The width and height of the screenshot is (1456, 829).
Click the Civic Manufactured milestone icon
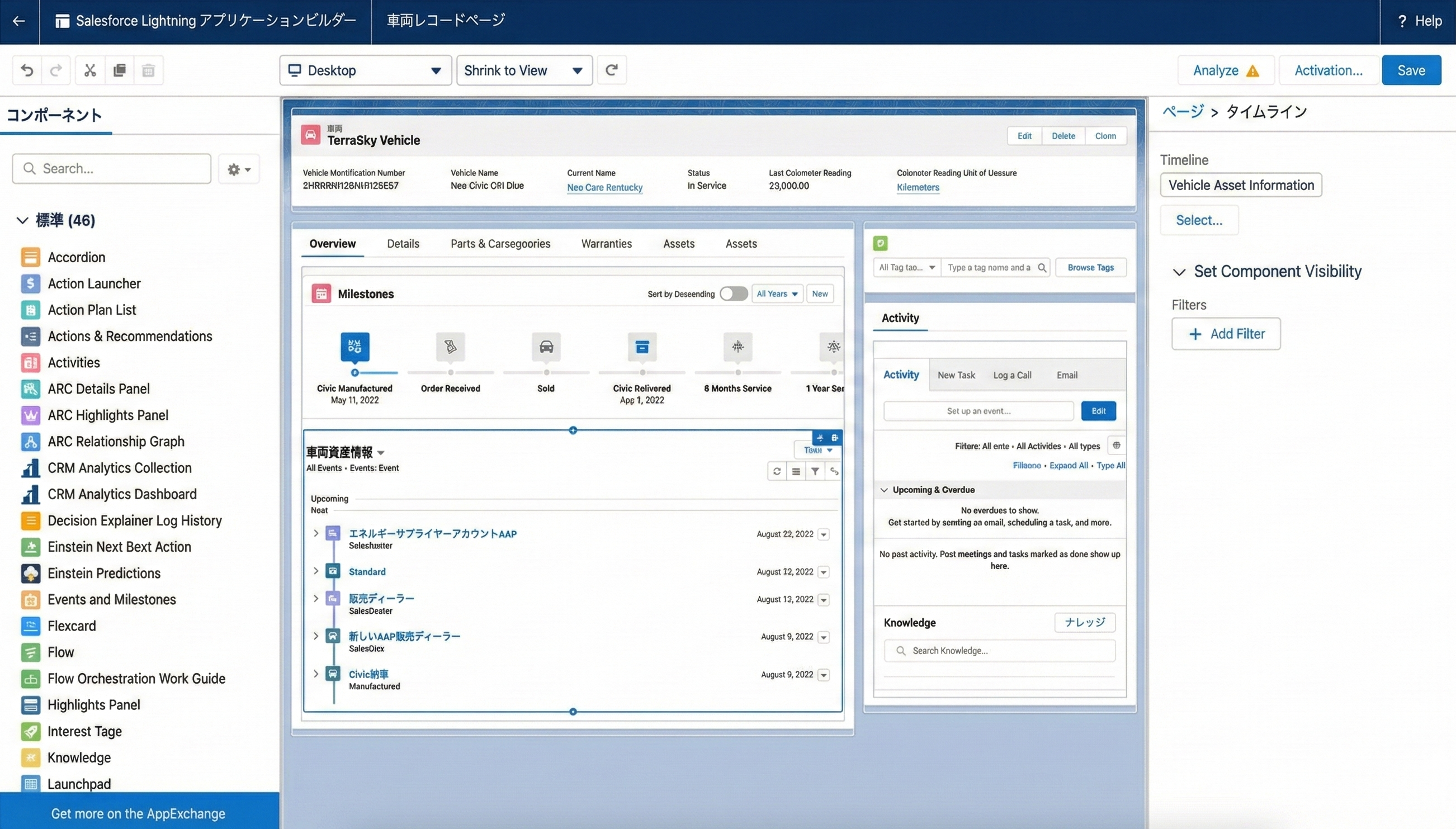tap(354, 346)
